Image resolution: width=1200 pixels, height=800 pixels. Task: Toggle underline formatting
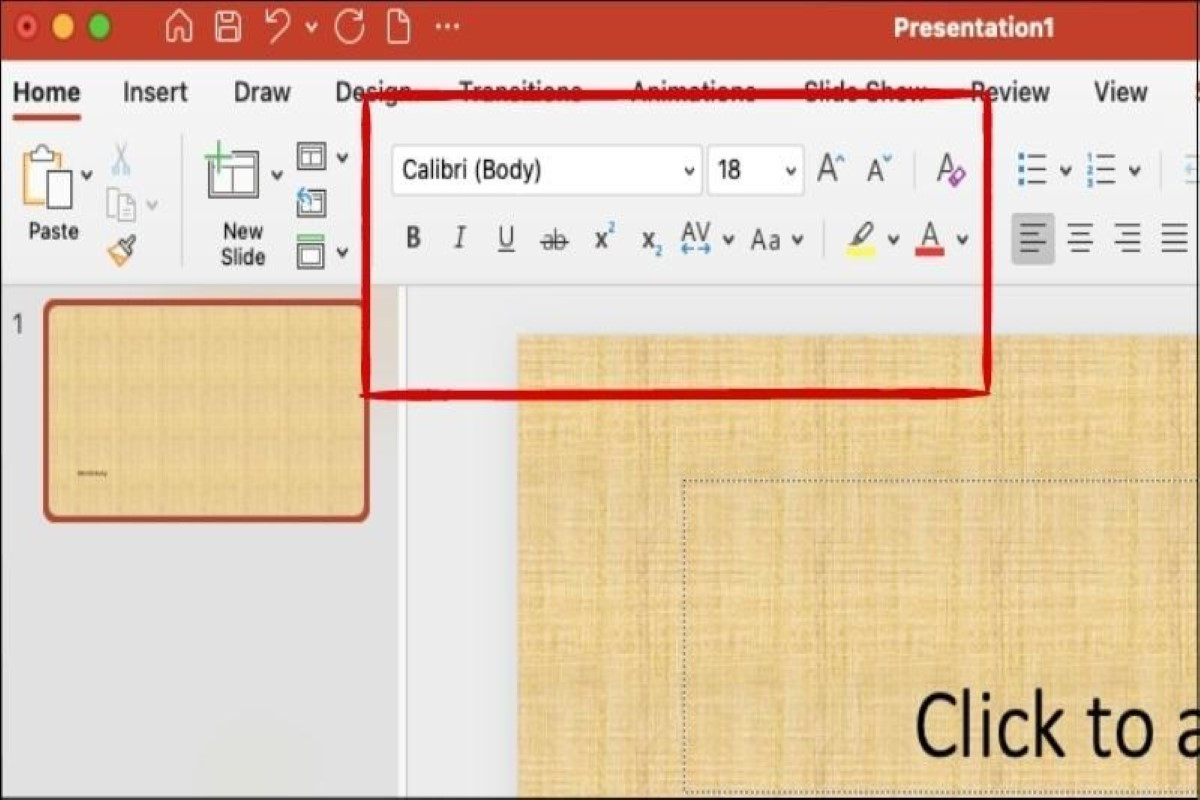[x=507, y=239]
